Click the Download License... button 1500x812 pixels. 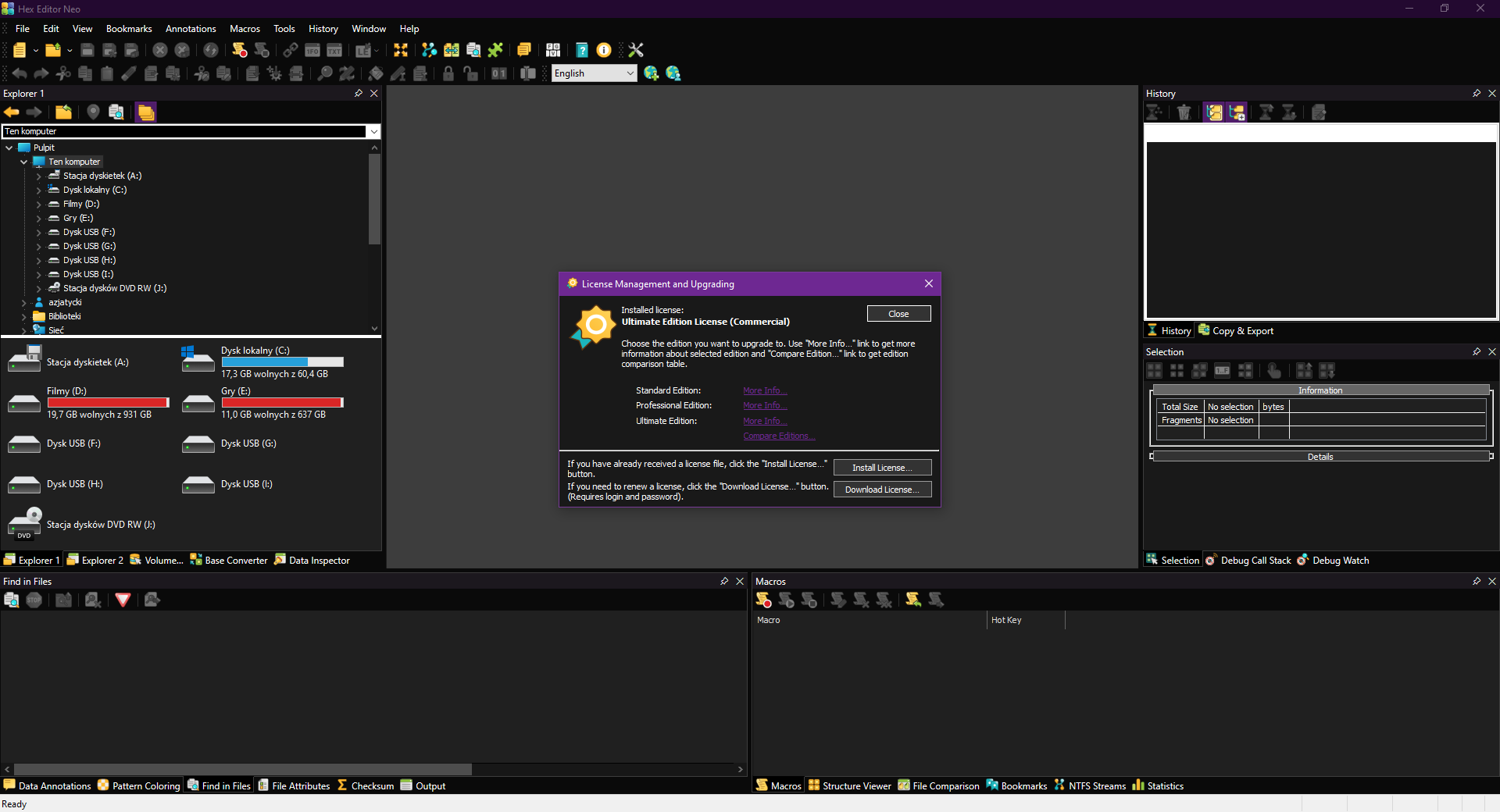click(x=882, y=490)
